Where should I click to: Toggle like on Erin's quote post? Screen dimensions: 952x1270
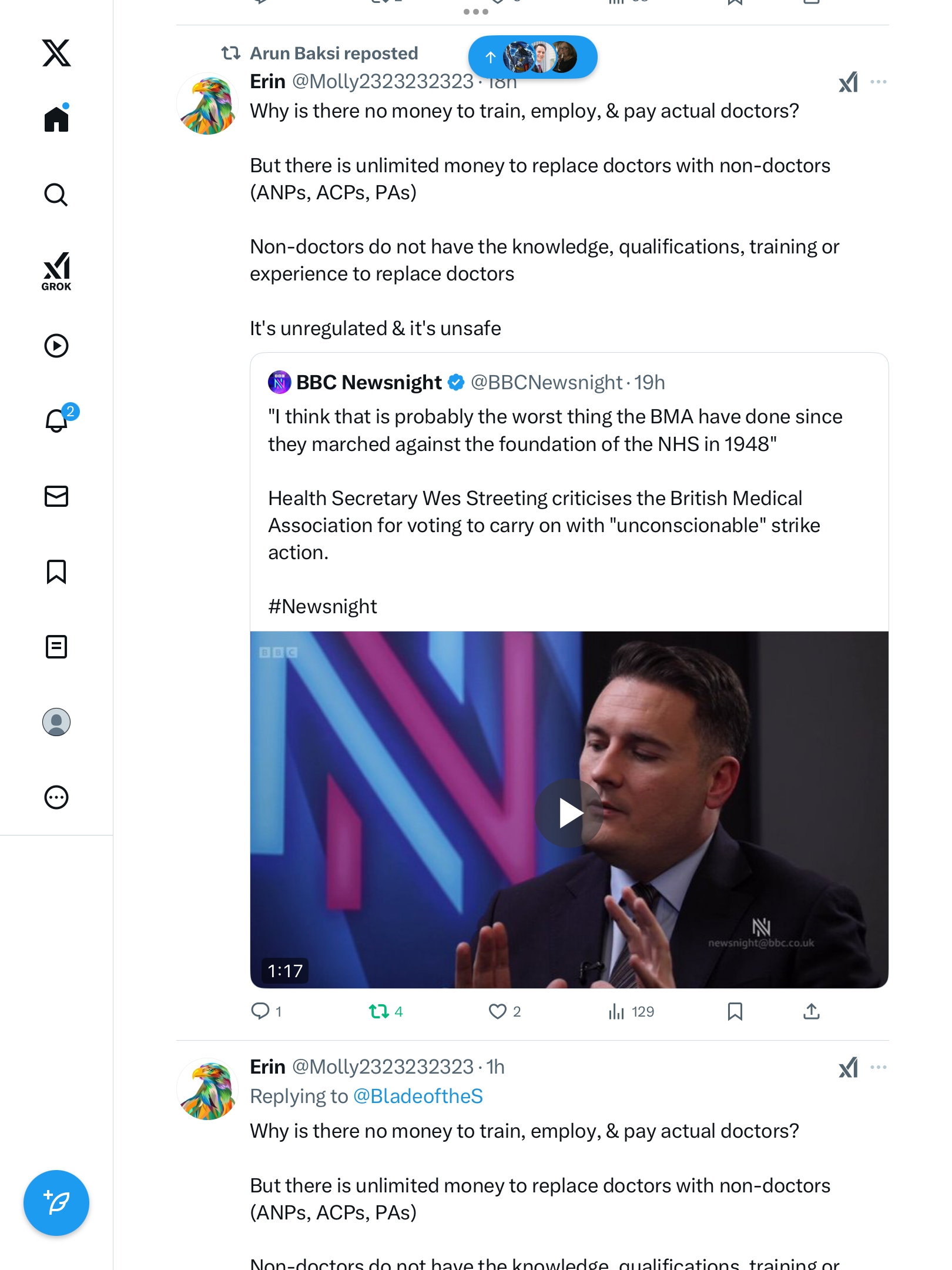(x=498, y=1011)
